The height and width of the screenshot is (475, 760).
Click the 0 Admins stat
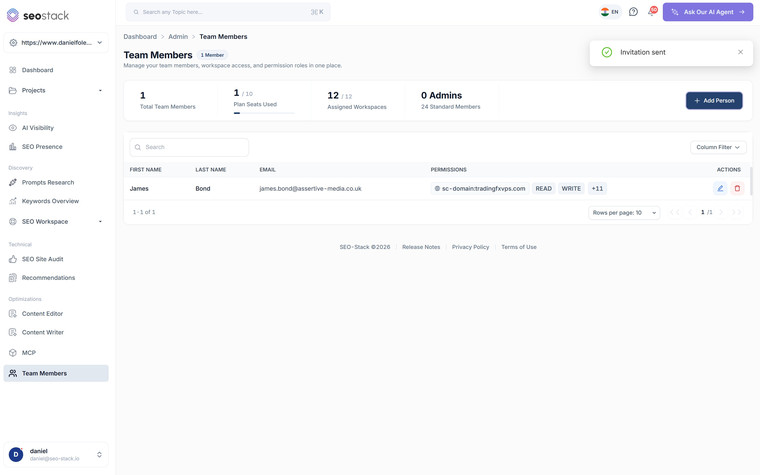(x=441, y=95)
